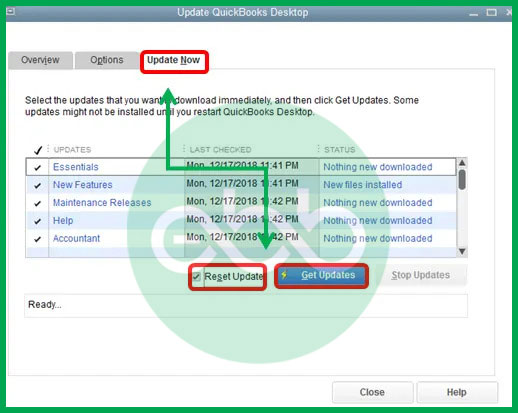Click the Get Updates button

tap(321, 275)
